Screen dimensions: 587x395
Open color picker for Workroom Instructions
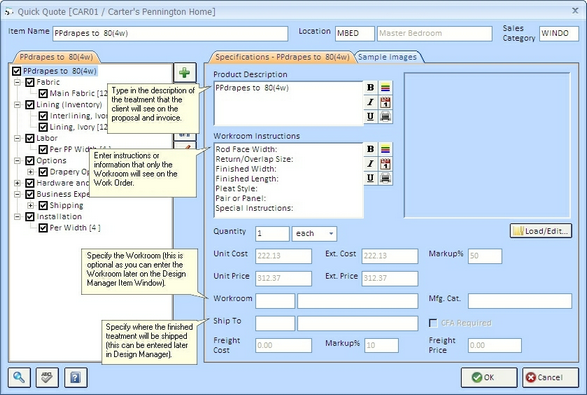click(x=385, y=149)
